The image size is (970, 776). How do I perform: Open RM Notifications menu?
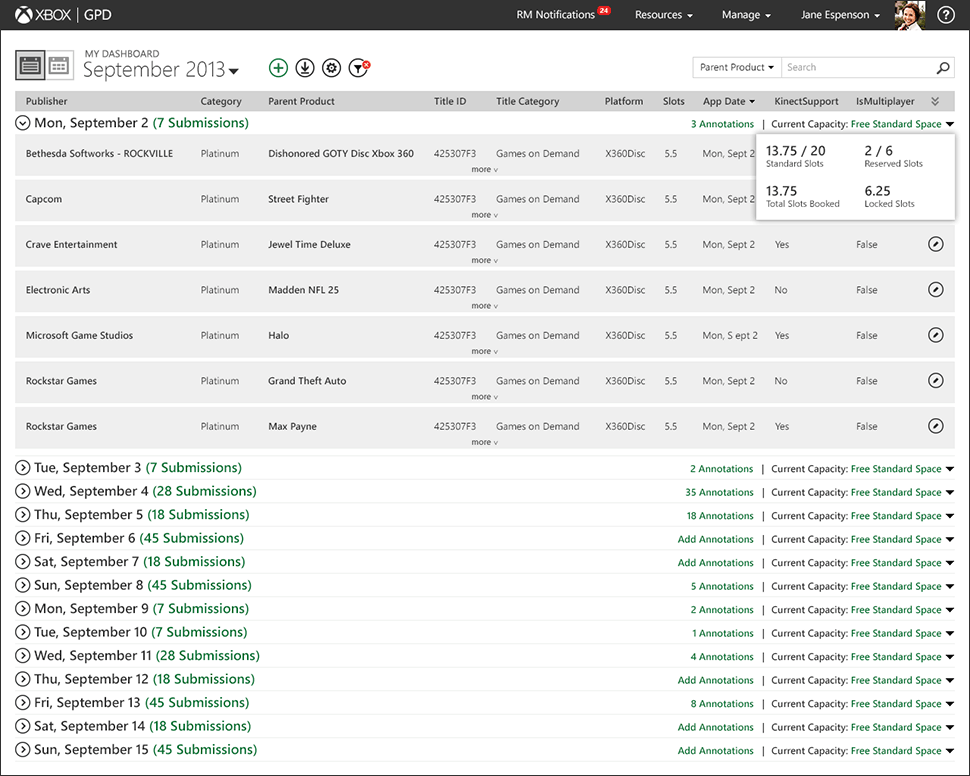[563, 14]
